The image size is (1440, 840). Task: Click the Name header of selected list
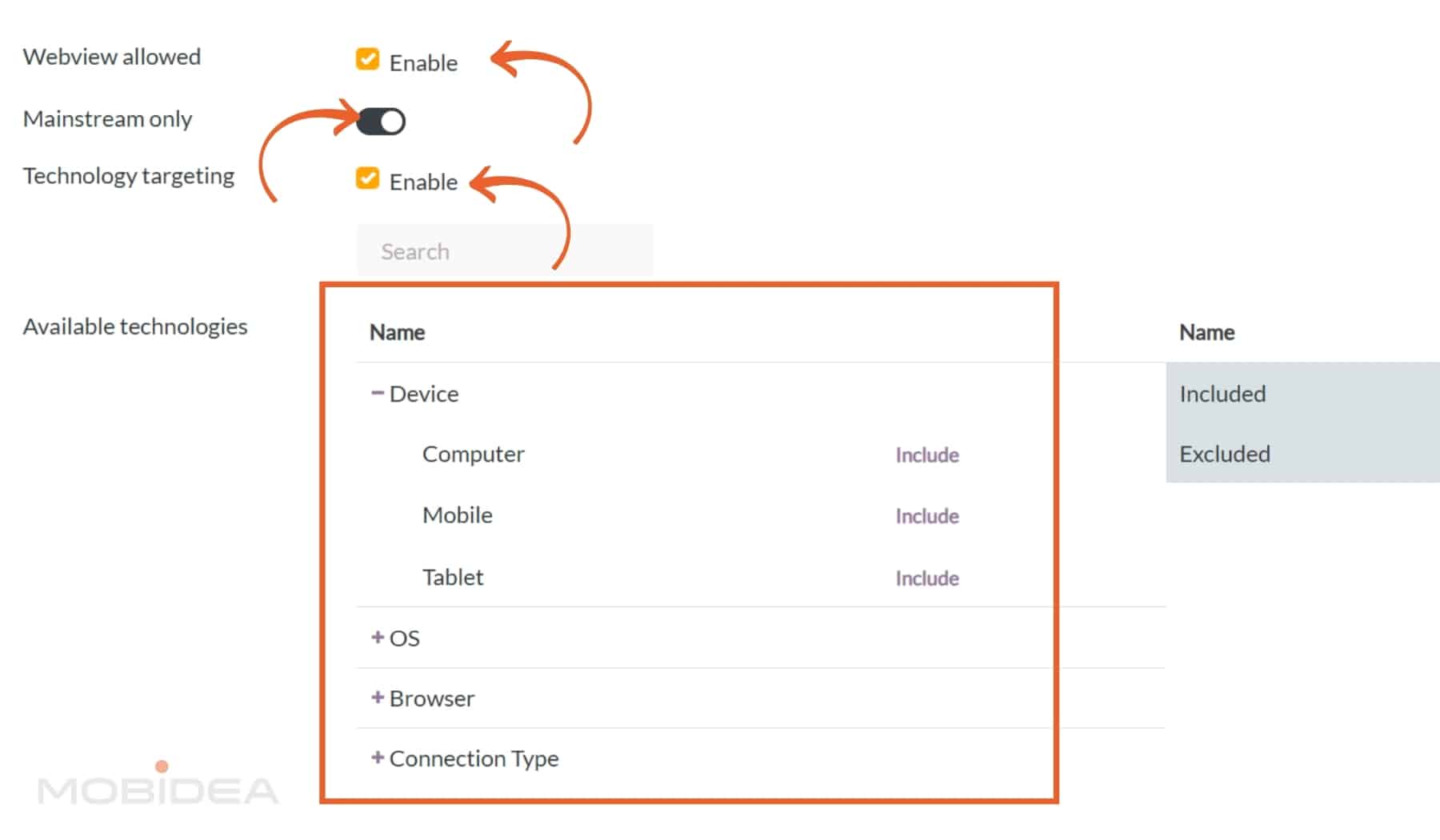1206,332
